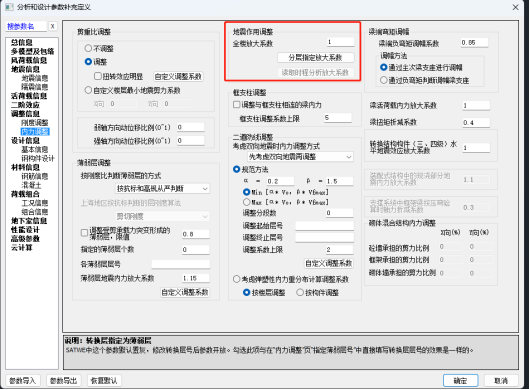Edit 调整系数上限 value 2
The height and width of the screenshot is (390, 530).
click(339, 250)
